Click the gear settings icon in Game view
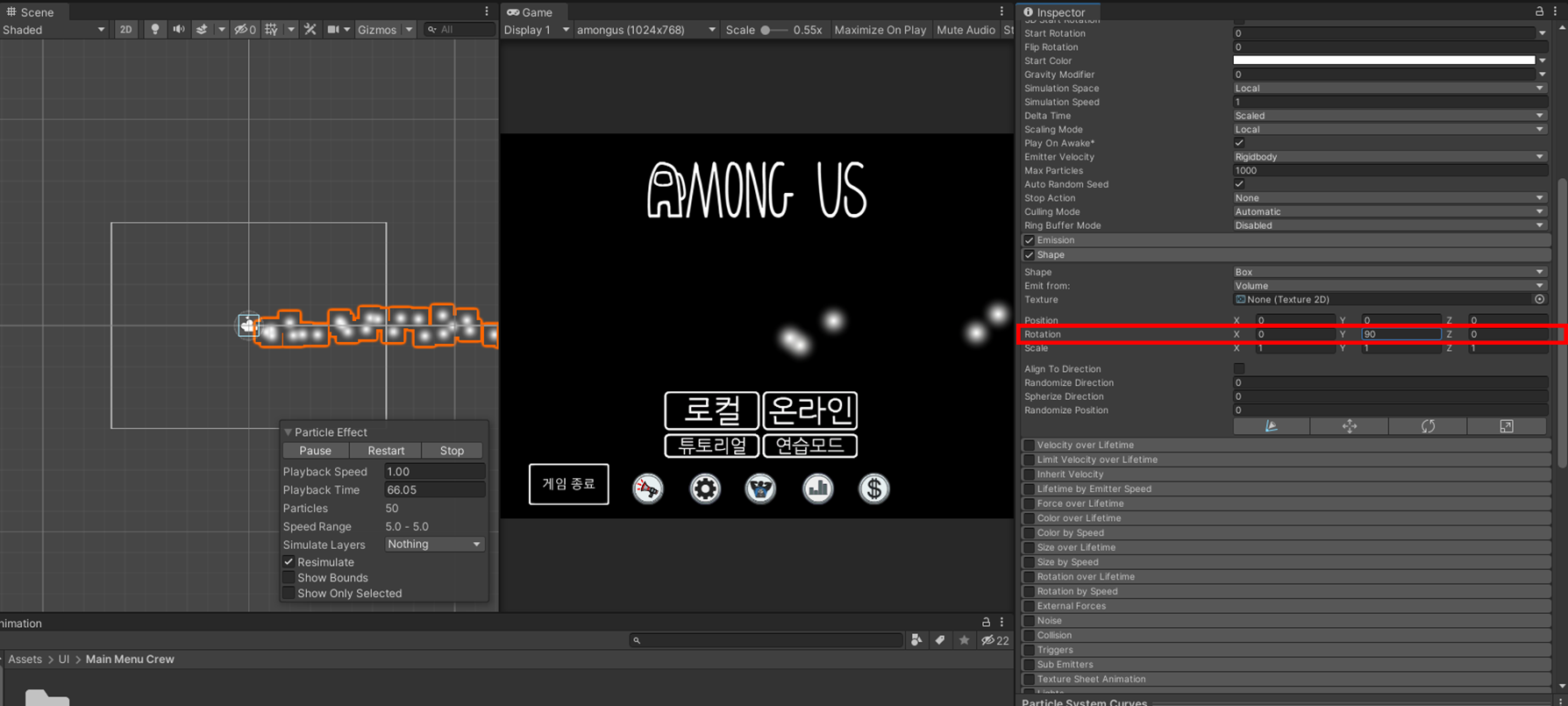The width and height of the screenshot is (1568, 706). click(705, 488)
